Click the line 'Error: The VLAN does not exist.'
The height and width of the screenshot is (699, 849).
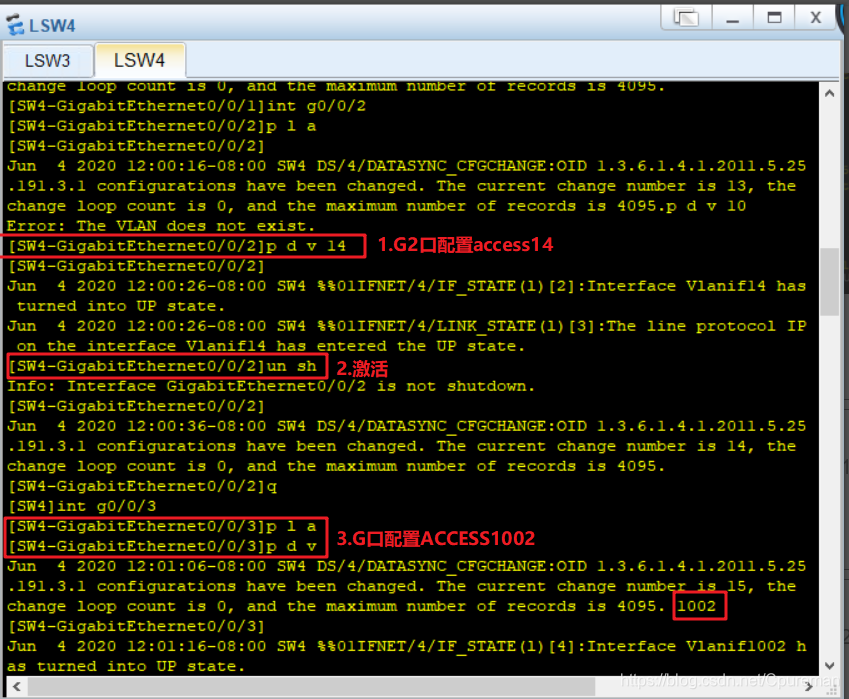click(161, 226)
